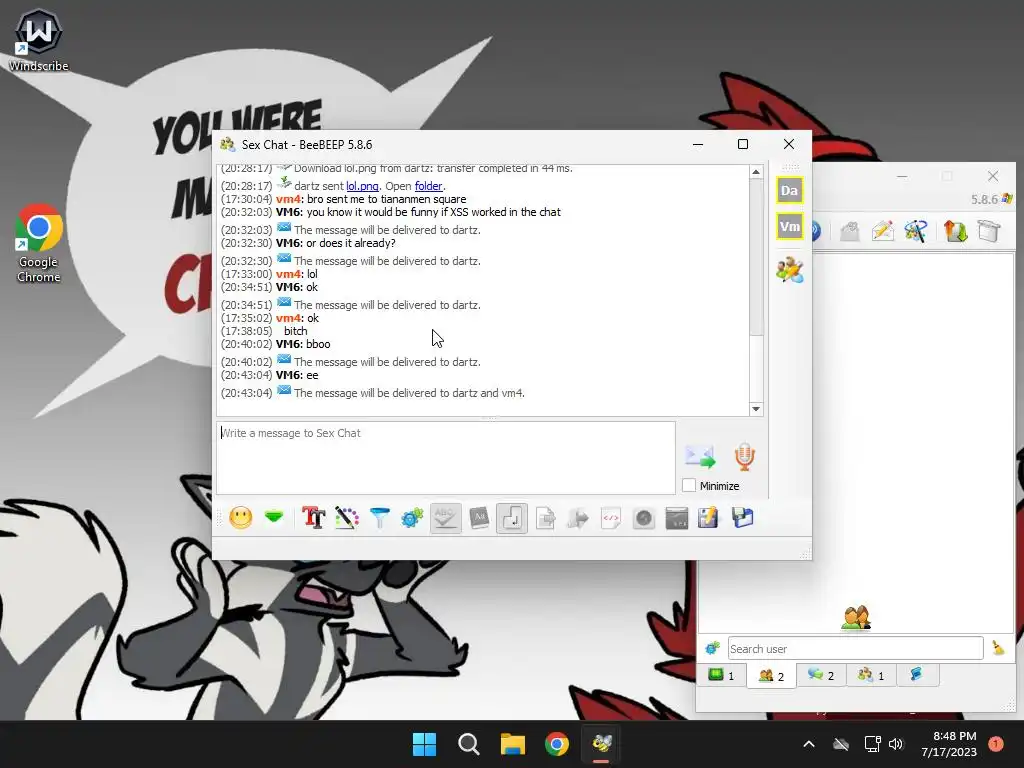This screenshot has width=1024, height=768.
Task: Open the font chooser (TT icon)
Action: pos(313,518)
